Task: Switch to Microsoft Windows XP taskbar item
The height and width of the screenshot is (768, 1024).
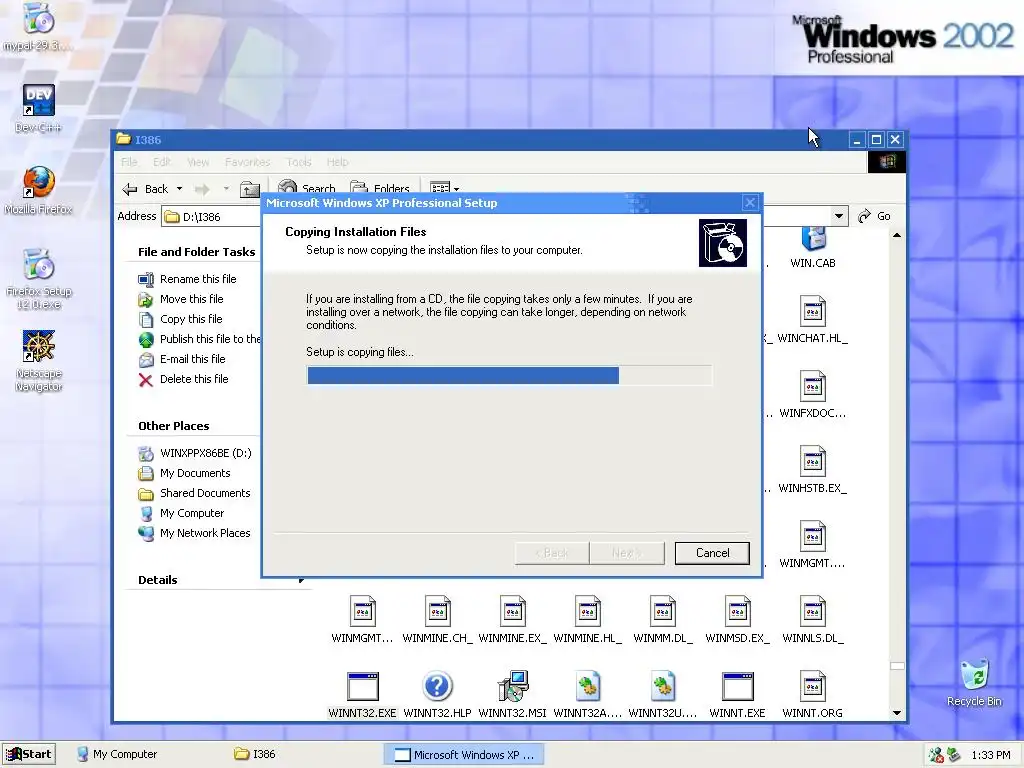Action: point(465,755)
